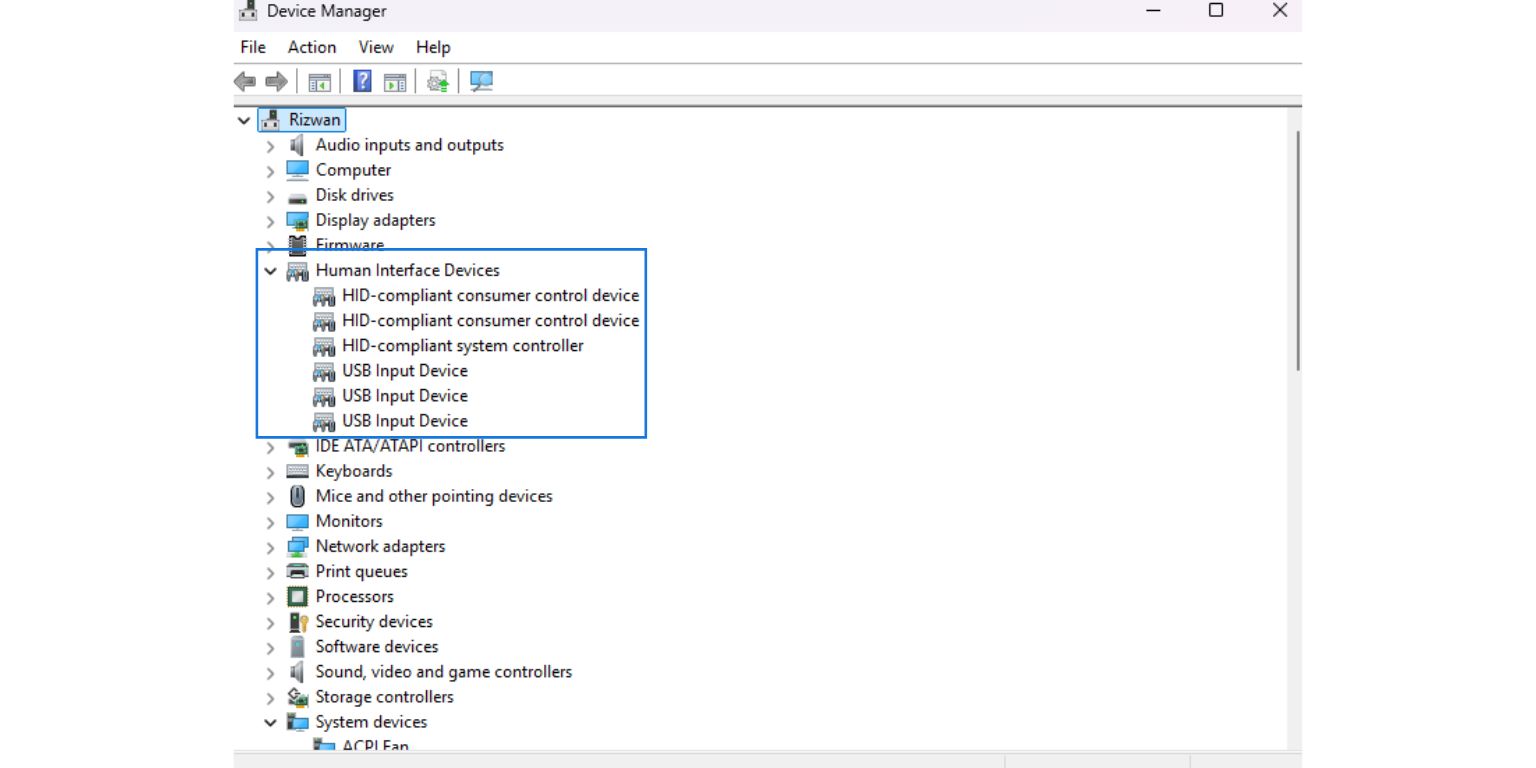Collapse the Human Interface Devices category
This screenshot has height=768, width=1536.
pyautogui.click(x=270, y=271)
